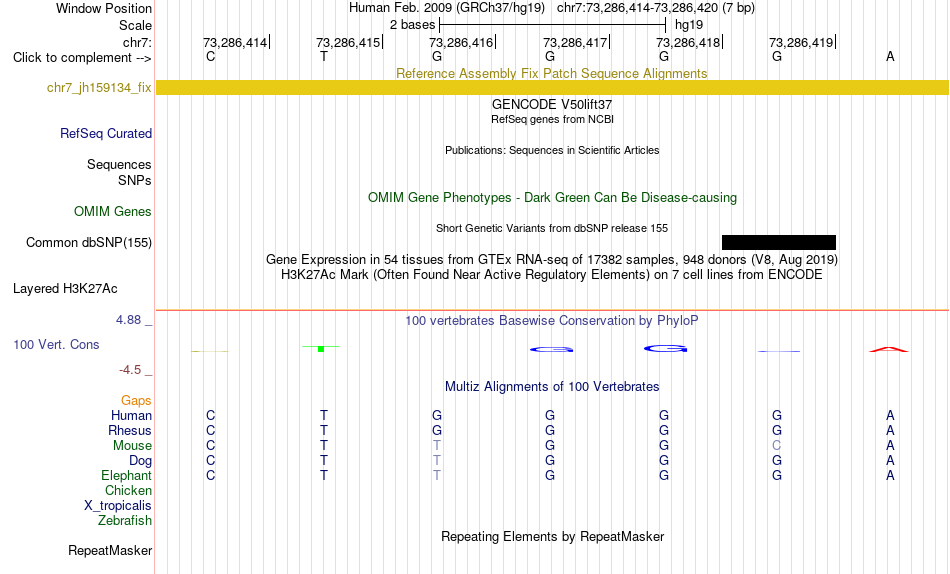The image size is (950, 574).
Task: Click OMIM Gene Phenotypes track title
Action: coord(552,198)
